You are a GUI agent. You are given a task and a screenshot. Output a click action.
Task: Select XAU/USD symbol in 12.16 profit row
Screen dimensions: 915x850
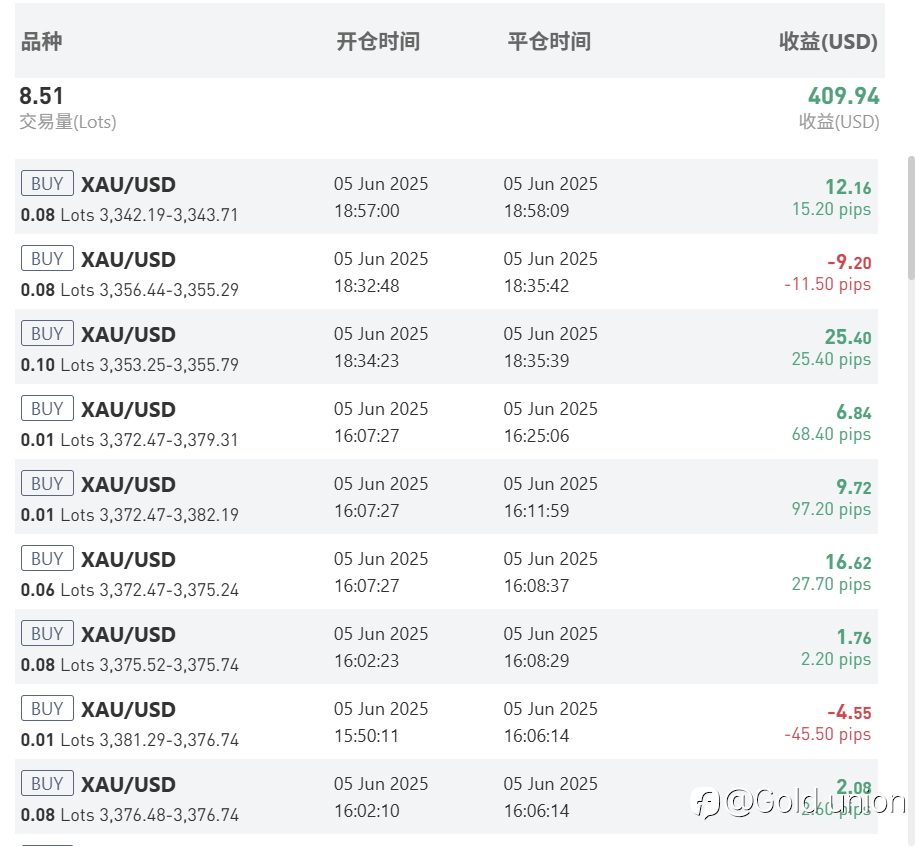[x=128, y=184]
